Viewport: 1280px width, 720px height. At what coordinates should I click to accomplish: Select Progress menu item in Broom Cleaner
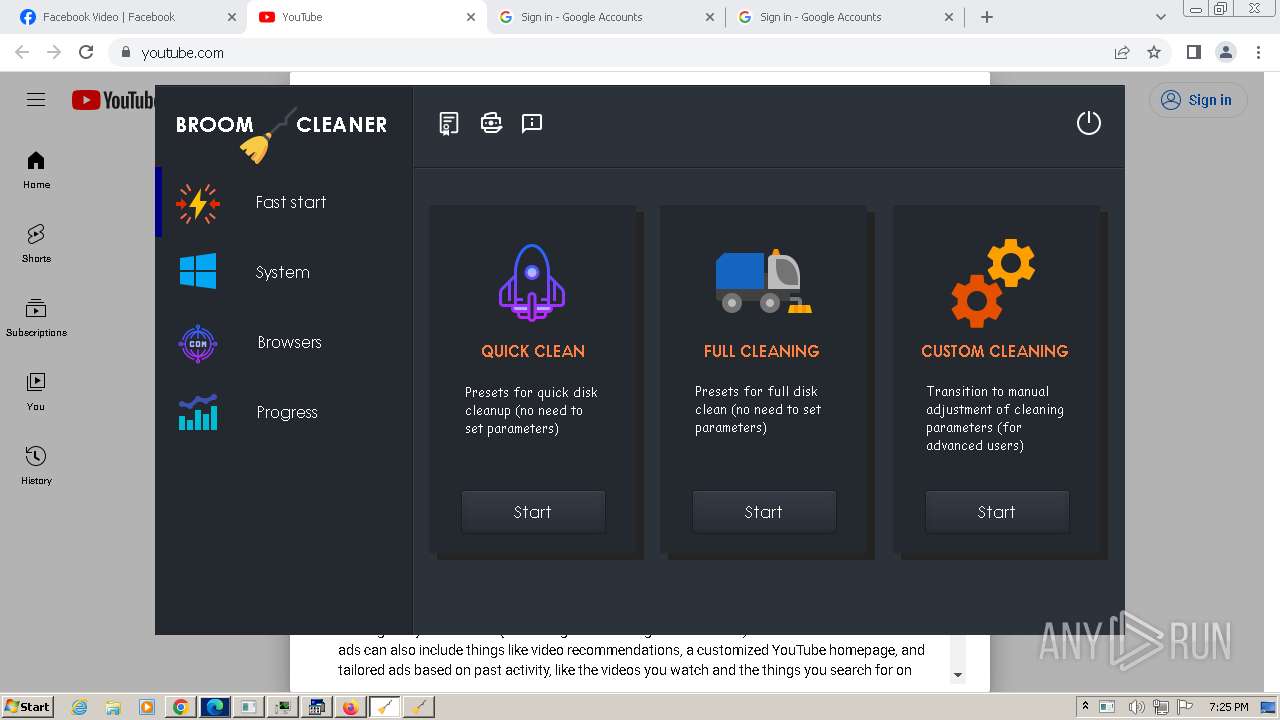tap(285, 412)
